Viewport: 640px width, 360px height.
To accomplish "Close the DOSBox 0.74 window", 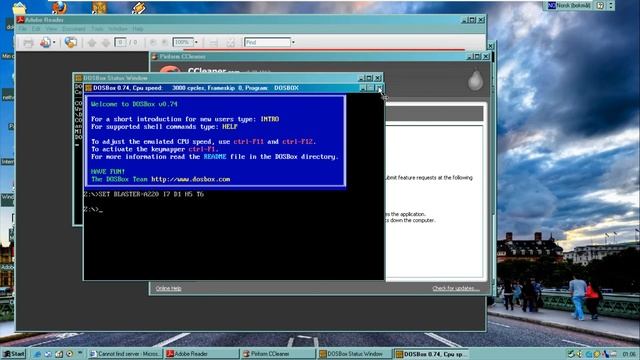I will click(379, 88).
